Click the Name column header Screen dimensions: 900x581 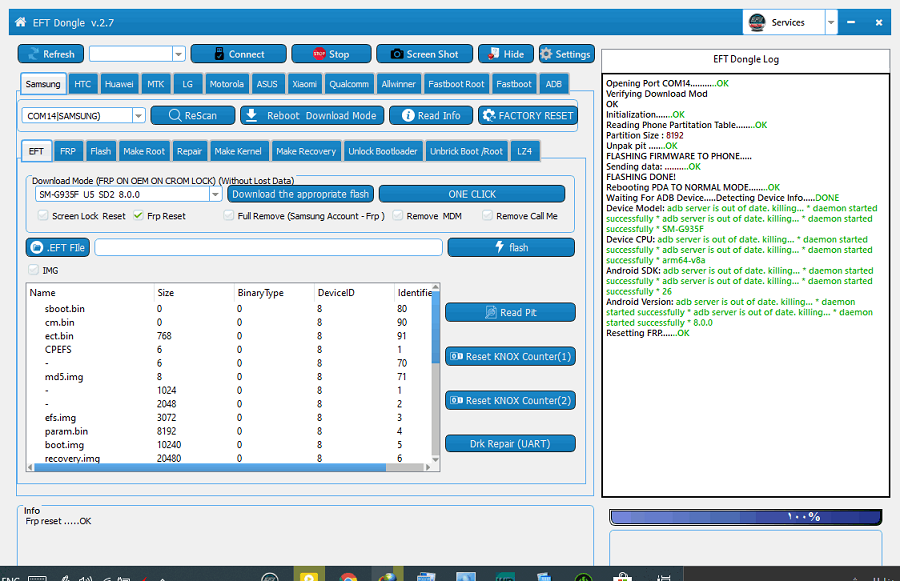[90, 293]
